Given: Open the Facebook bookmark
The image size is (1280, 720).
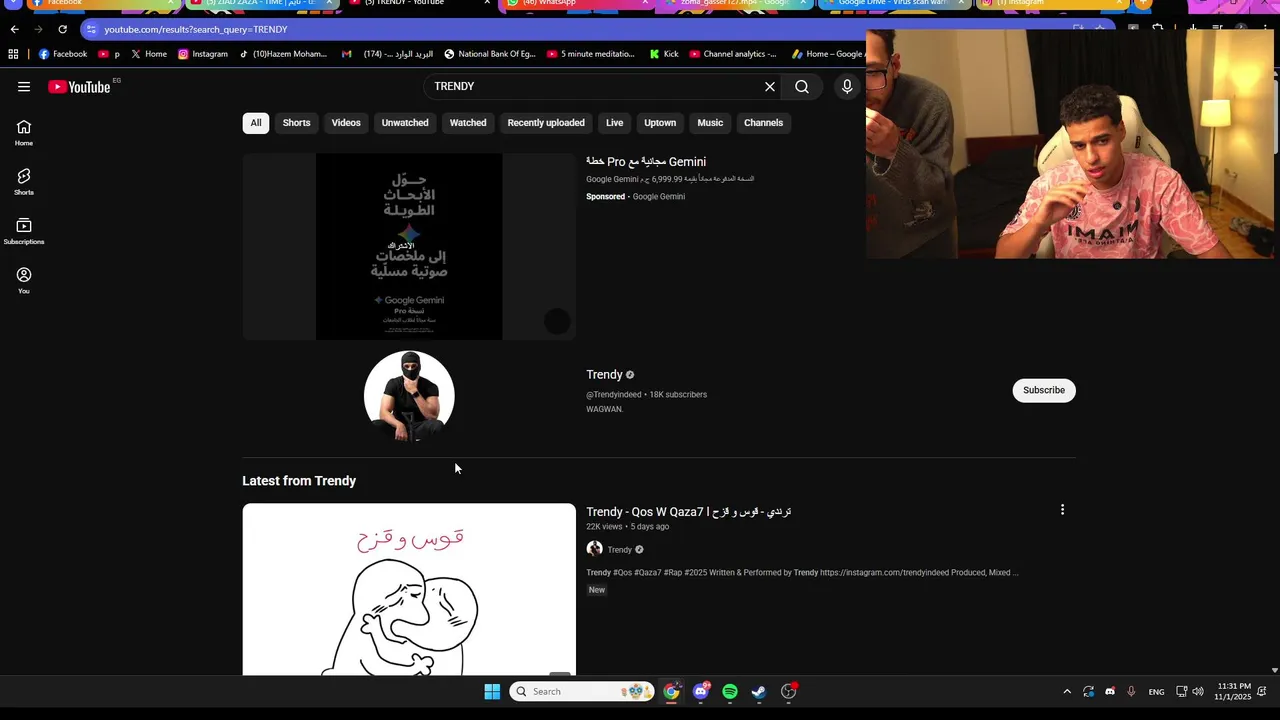Looking at the screenshot, I should (63, 54).
